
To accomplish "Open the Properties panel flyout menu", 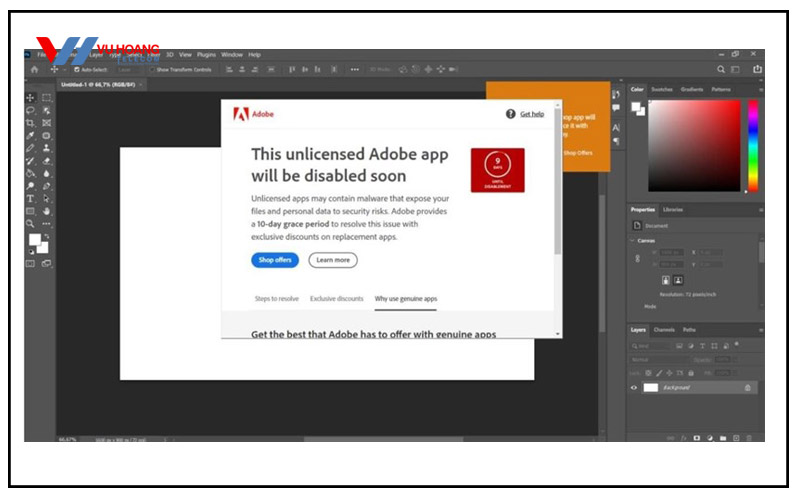I will pos(760,210).
